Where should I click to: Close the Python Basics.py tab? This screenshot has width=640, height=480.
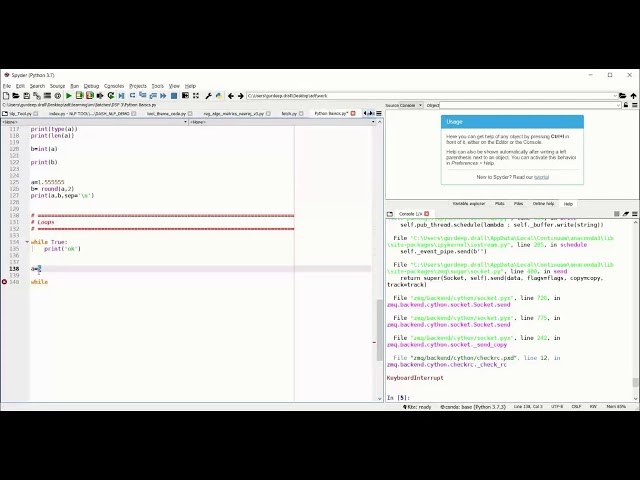(x=353, y=113)
